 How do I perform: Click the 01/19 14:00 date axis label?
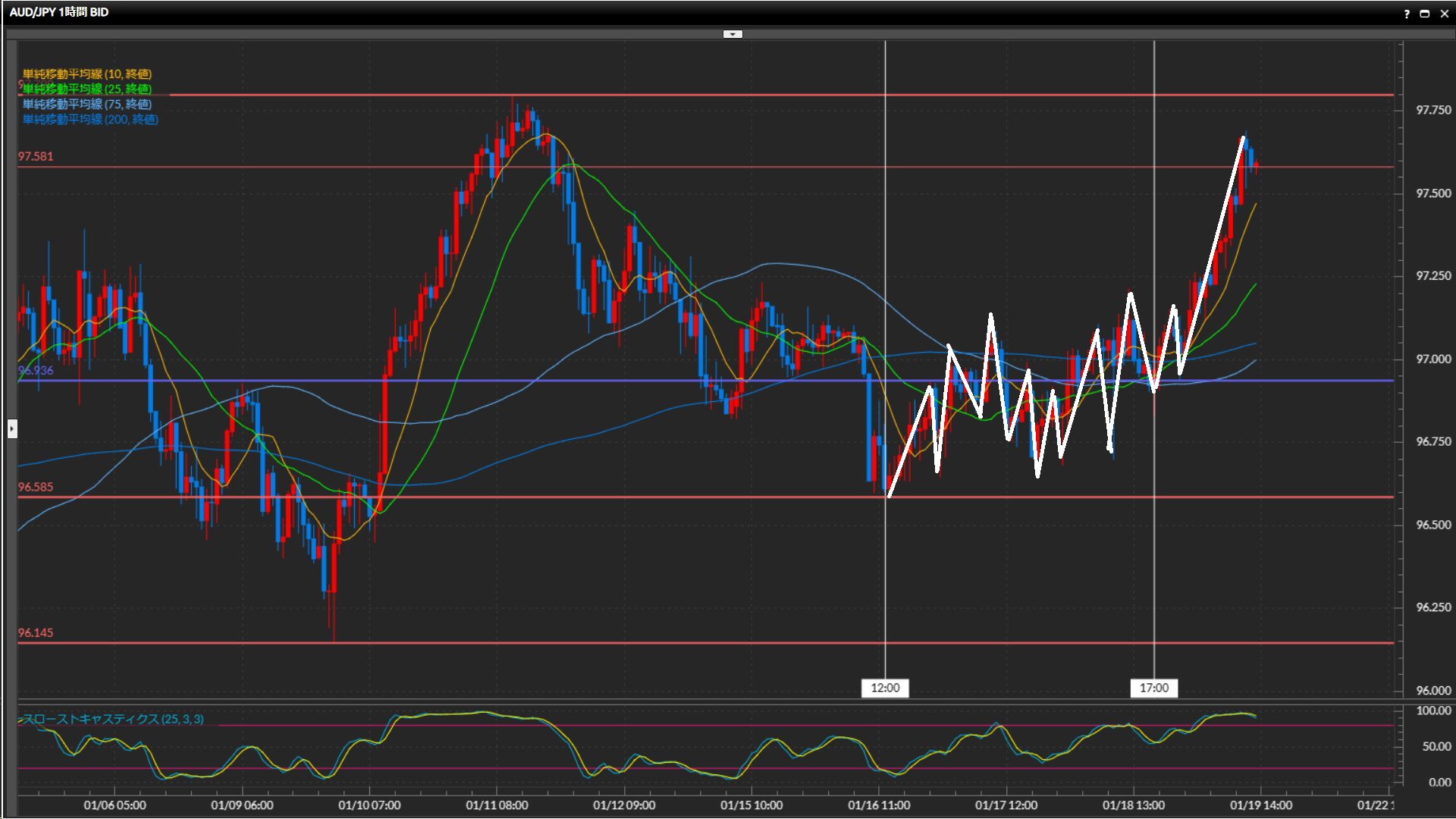pos(1260,805)
